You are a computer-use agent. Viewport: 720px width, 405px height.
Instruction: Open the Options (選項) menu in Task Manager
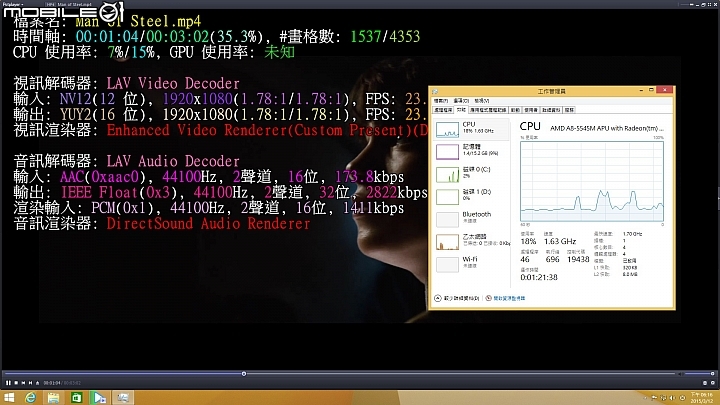461,101
